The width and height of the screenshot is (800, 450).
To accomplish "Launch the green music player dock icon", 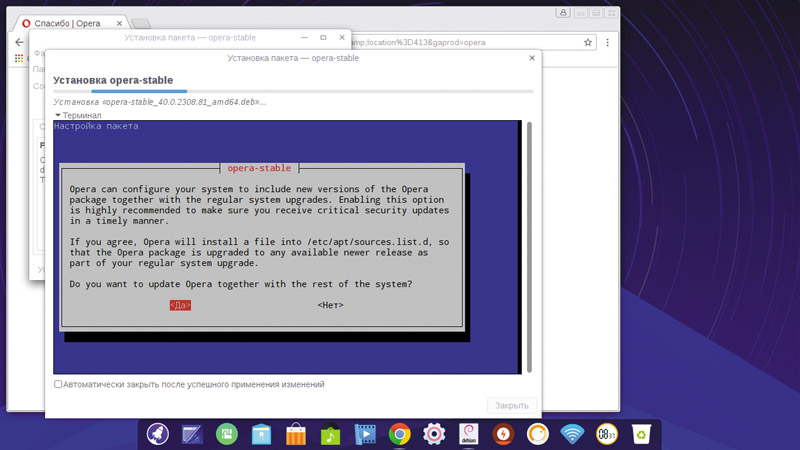I will [x=330, y=435].
